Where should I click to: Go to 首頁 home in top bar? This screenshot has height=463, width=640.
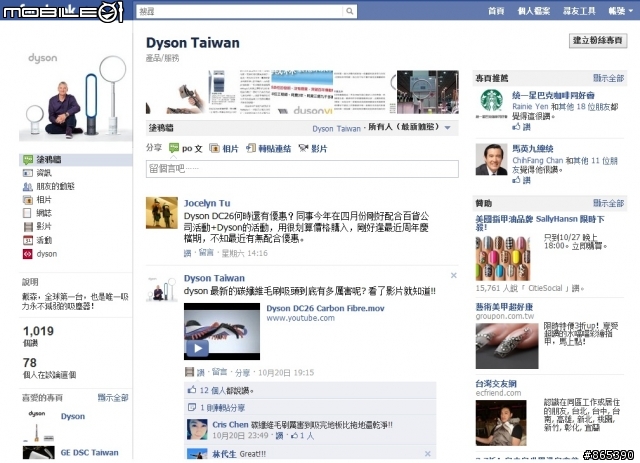tap(496, 11)
